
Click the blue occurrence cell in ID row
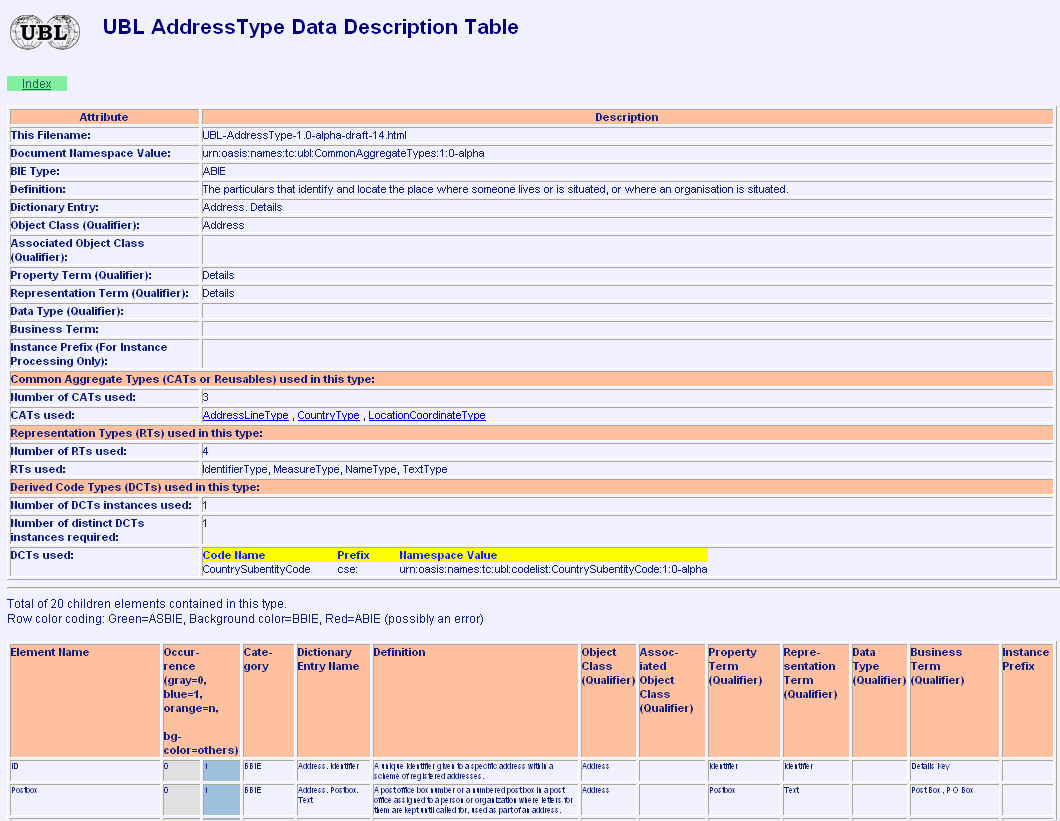[x=221, y=770]
